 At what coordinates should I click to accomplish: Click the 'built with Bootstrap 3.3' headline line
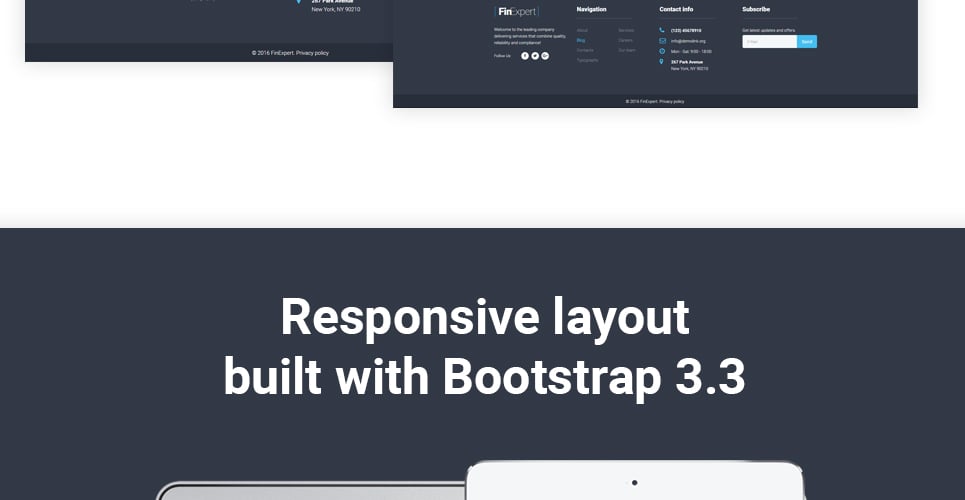tap(484, 377)
